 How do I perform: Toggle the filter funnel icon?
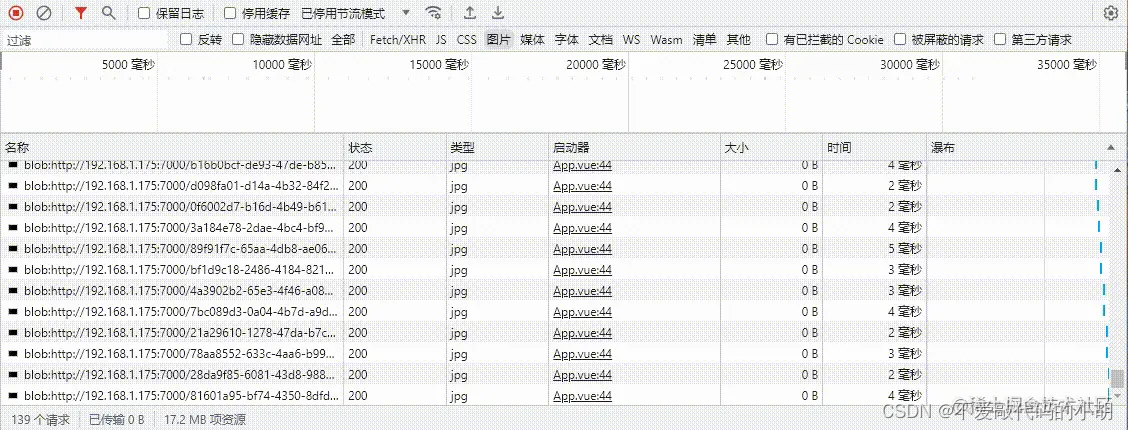tap(81, 13)
